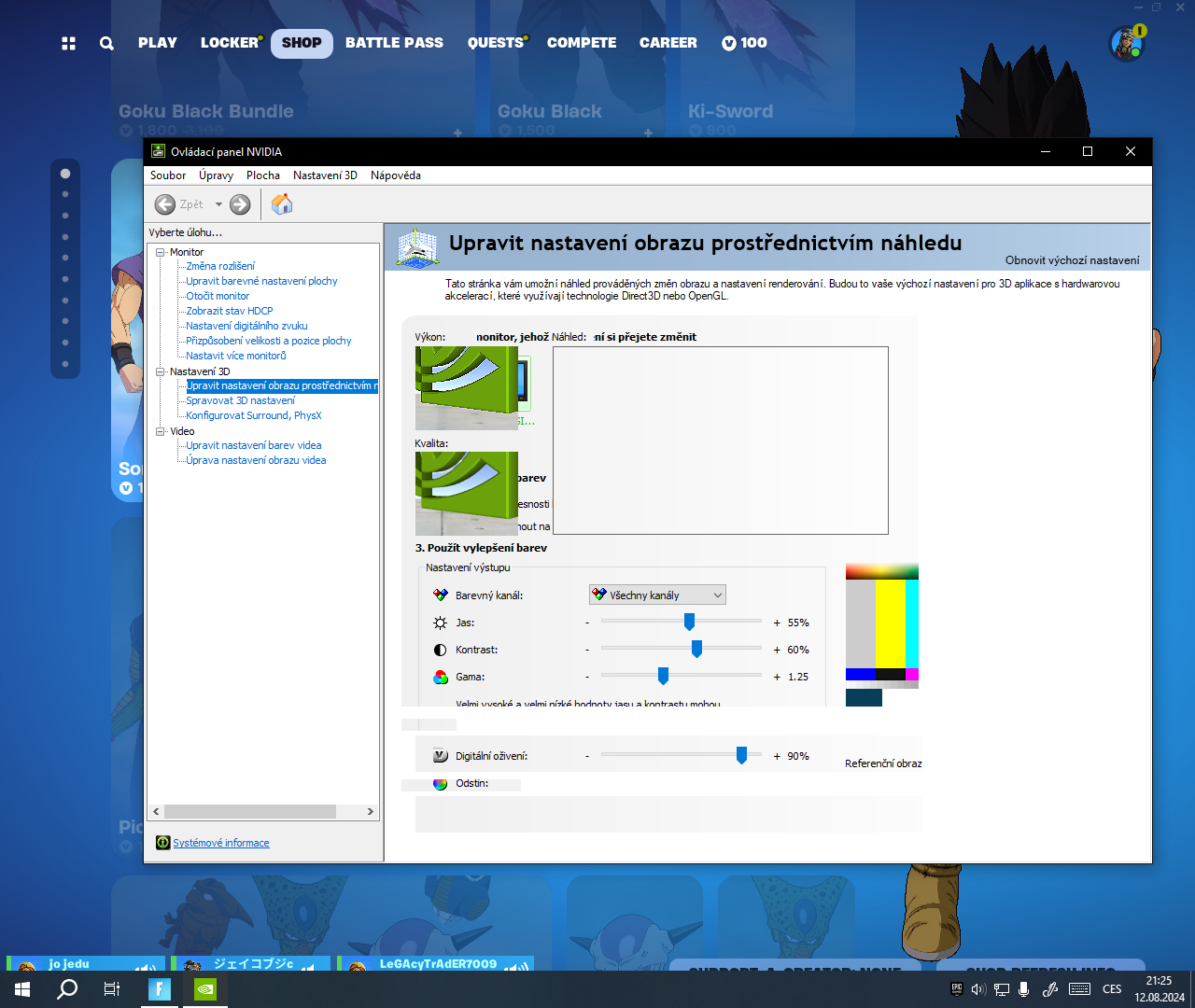Select Změna rozlišení in the tree
Image resolution: width=1195 pixels, height=1008 pixels.
(x=220, y=266)
